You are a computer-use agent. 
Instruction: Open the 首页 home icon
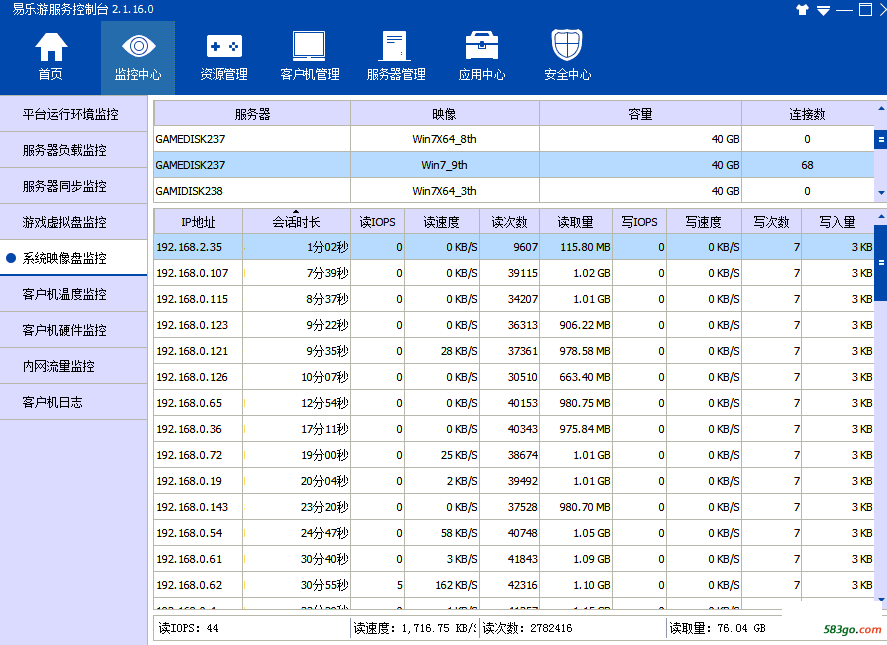pos(51,46)
